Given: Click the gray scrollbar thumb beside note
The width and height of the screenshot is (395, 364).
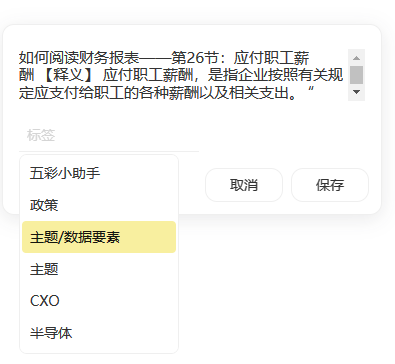Looking at the screenshot, I should click(356, 75).
